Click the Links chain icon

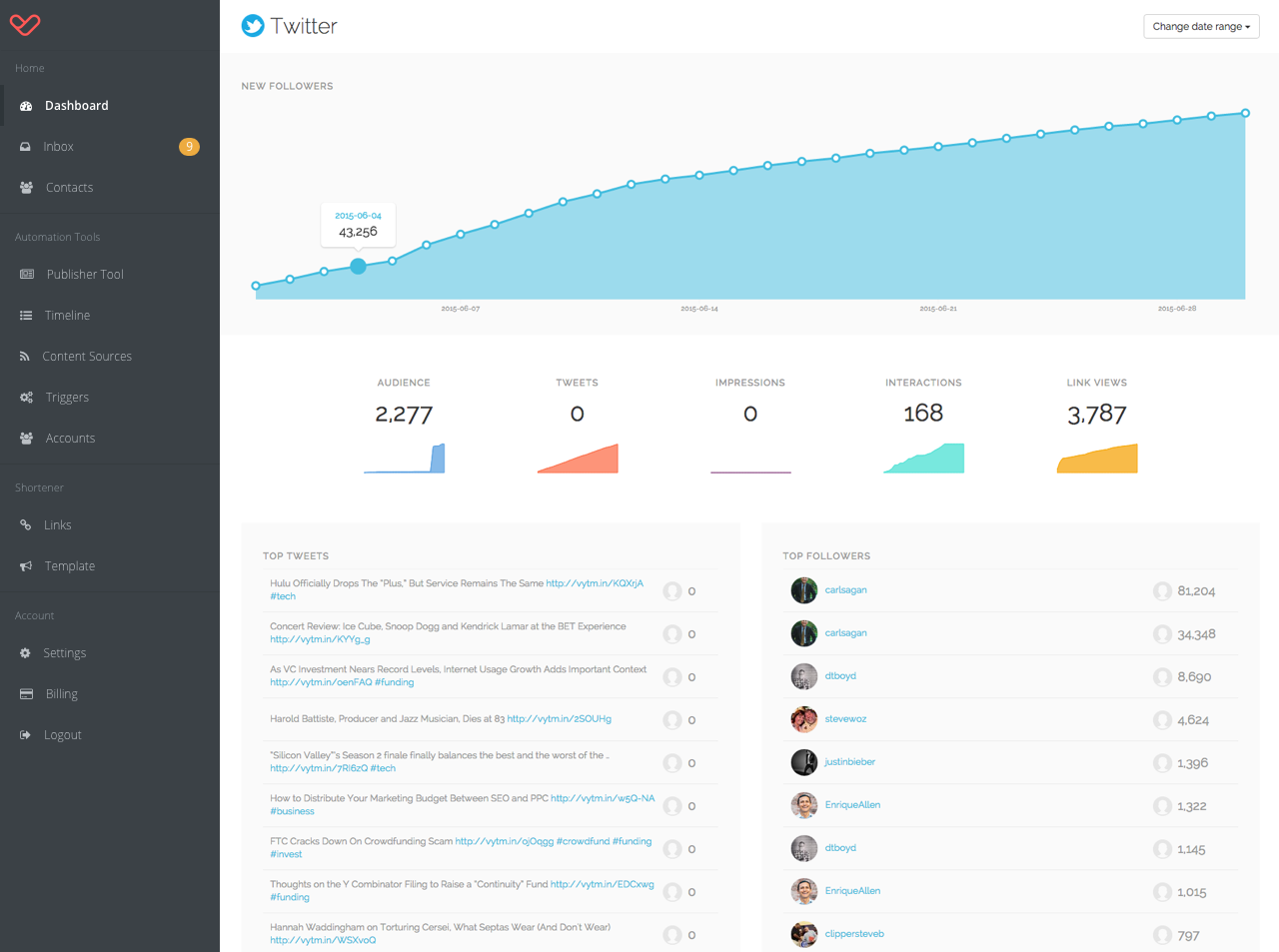point(25,525)
